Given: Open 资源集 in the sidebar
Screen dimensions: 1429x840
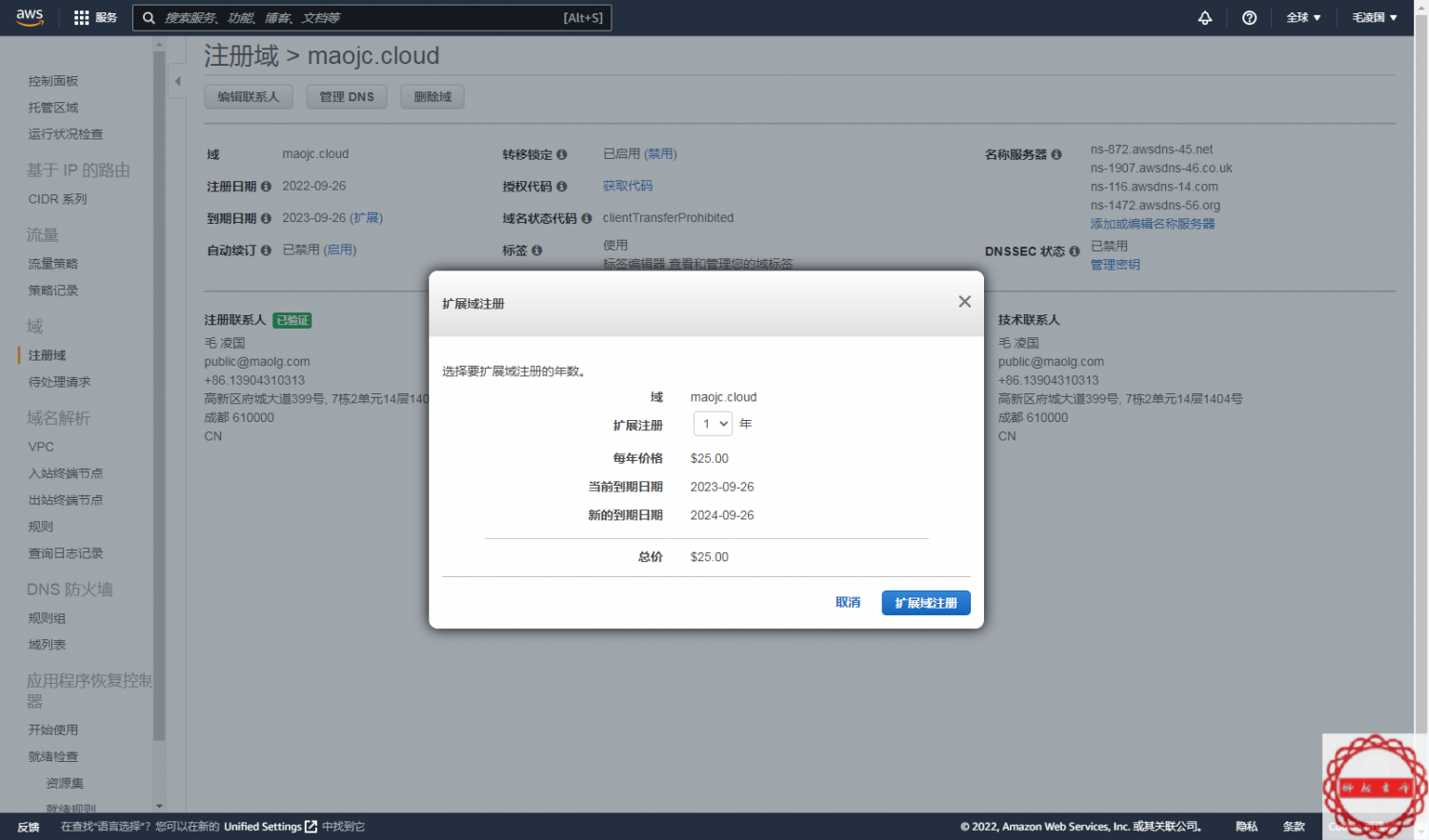Looking at the screenshot, I should 65,783.
